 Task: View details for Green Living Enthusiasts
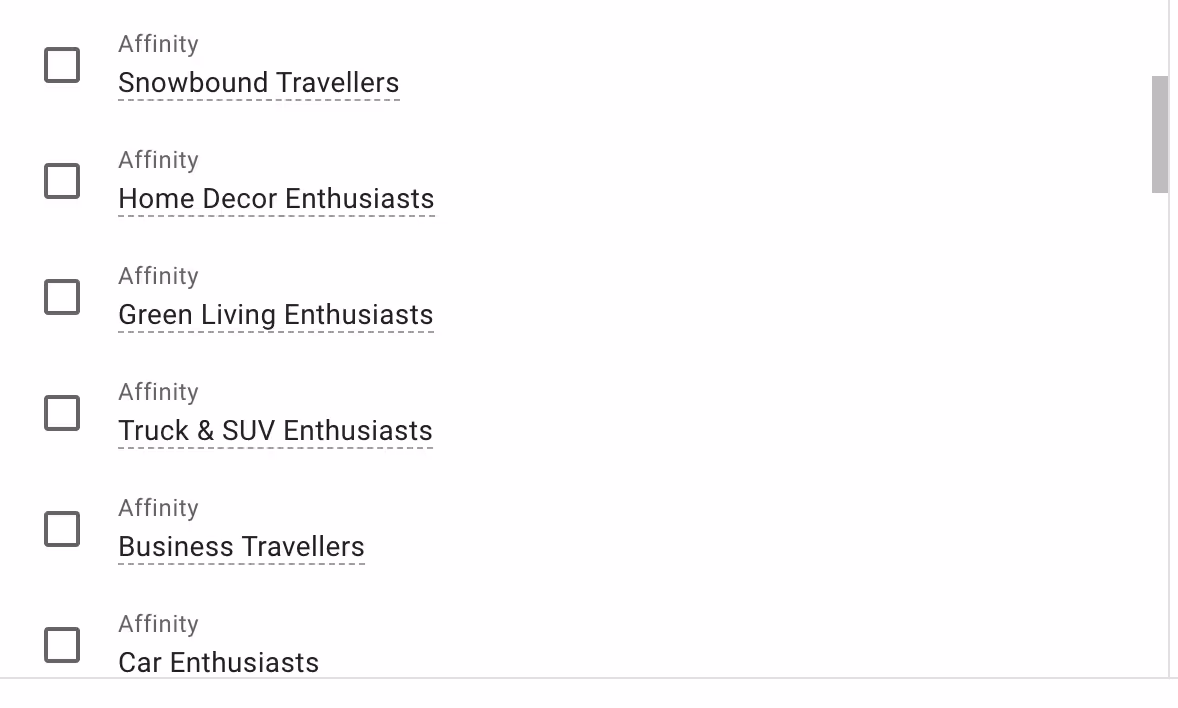click(276, 315)
